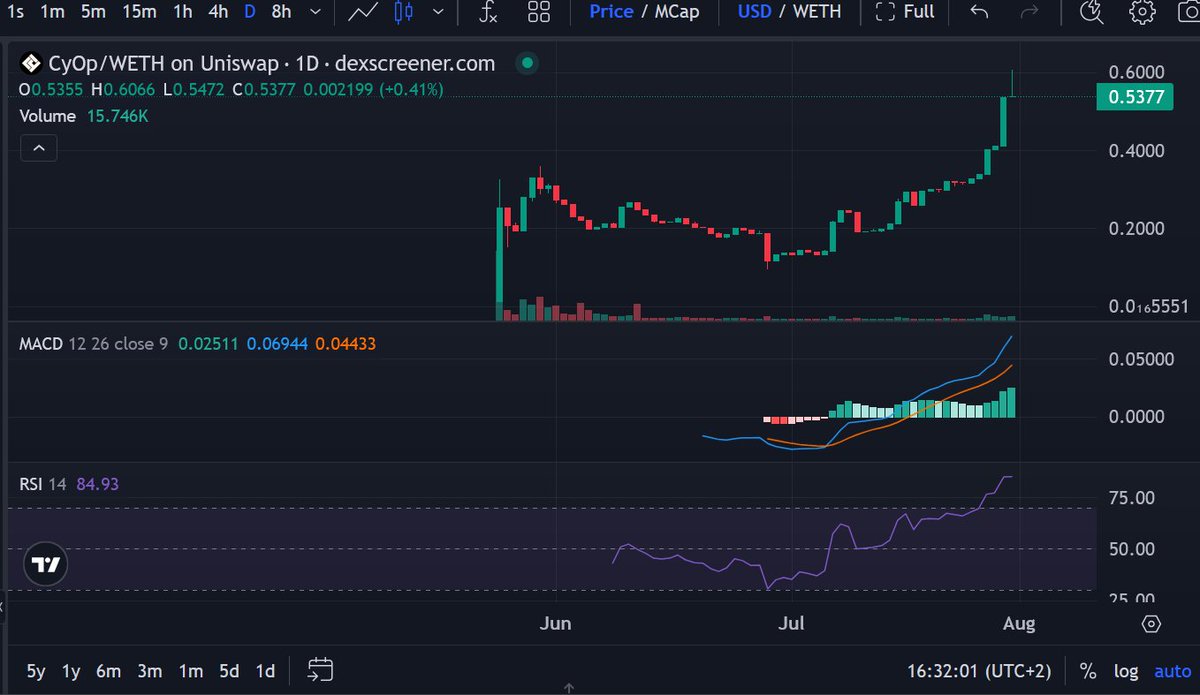Open the go to date calendar
Viewport: 1200px width, 695px height.
pyautogui.click(x=320, y=670)
